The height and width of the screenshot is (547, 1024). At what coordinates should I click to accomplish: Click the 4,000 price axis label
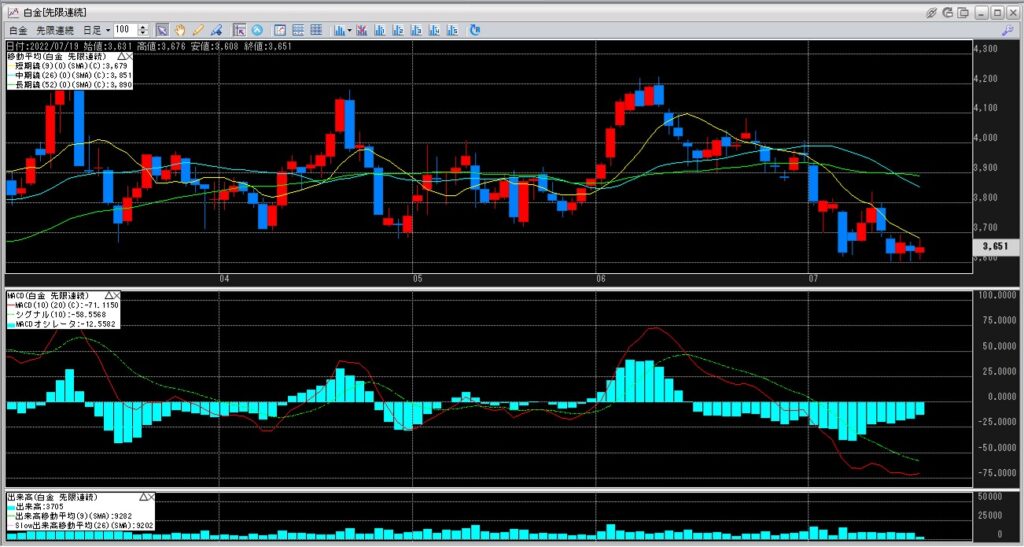[984, 138]
